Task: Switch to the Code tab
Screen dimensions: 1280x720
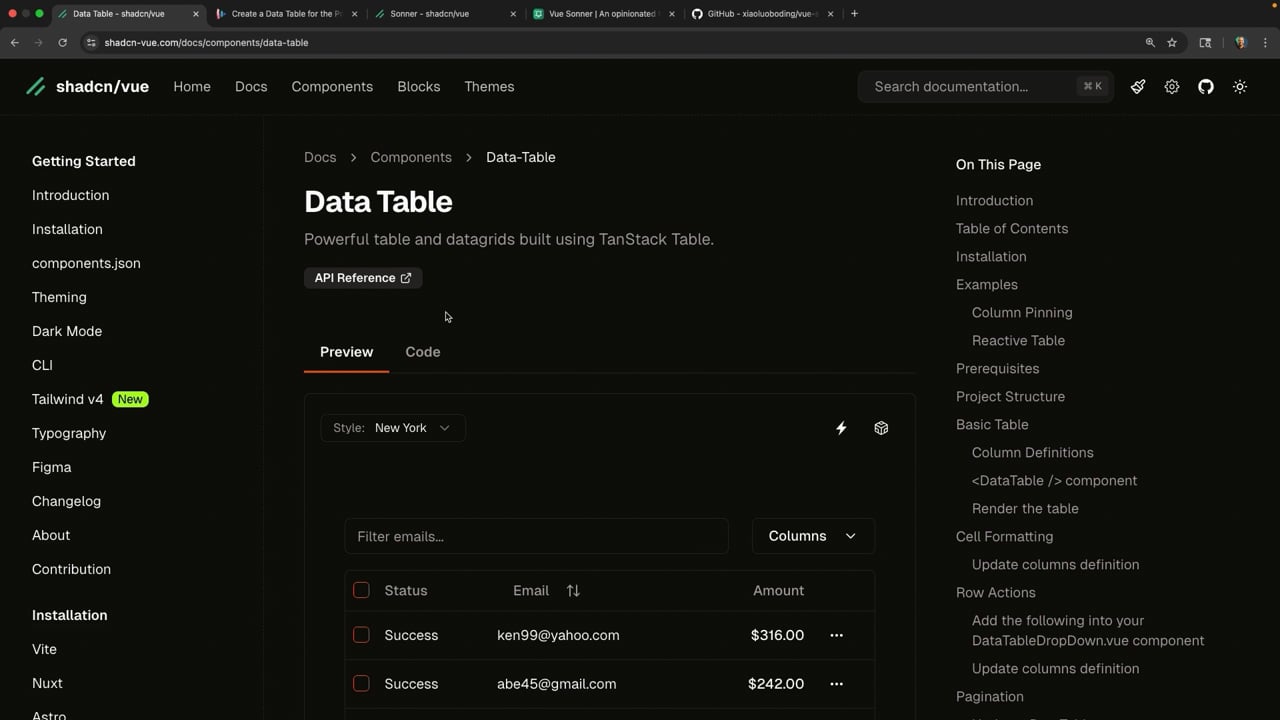Action: tap(422, 352)
